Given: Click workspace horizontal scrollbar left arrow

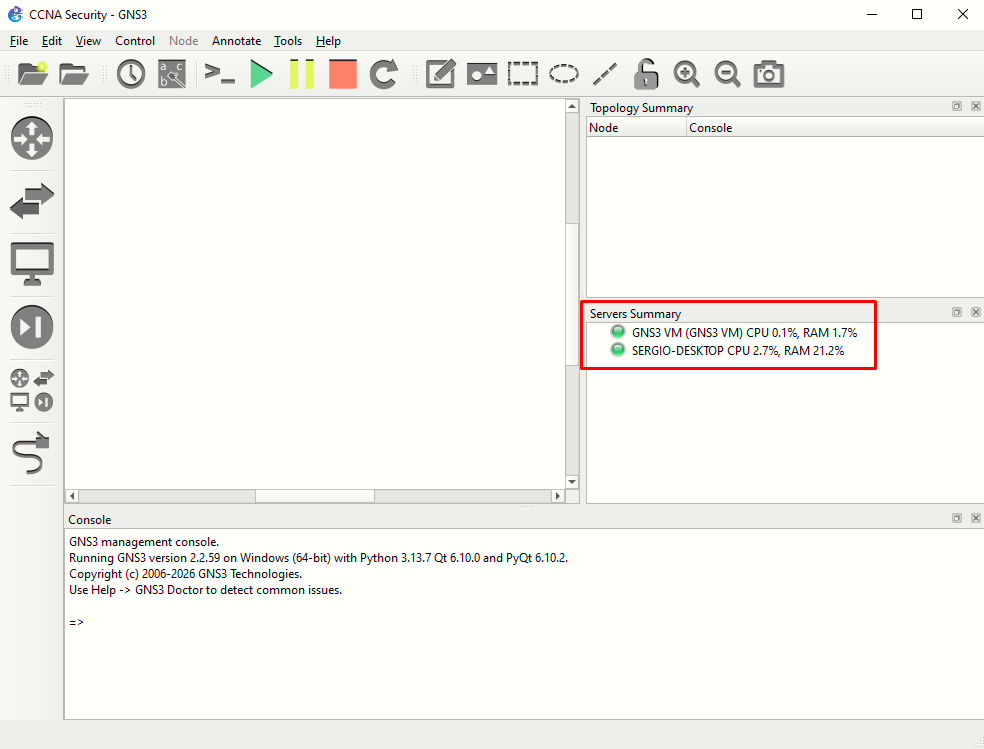Looking at the screenshot, I should 72,496.
